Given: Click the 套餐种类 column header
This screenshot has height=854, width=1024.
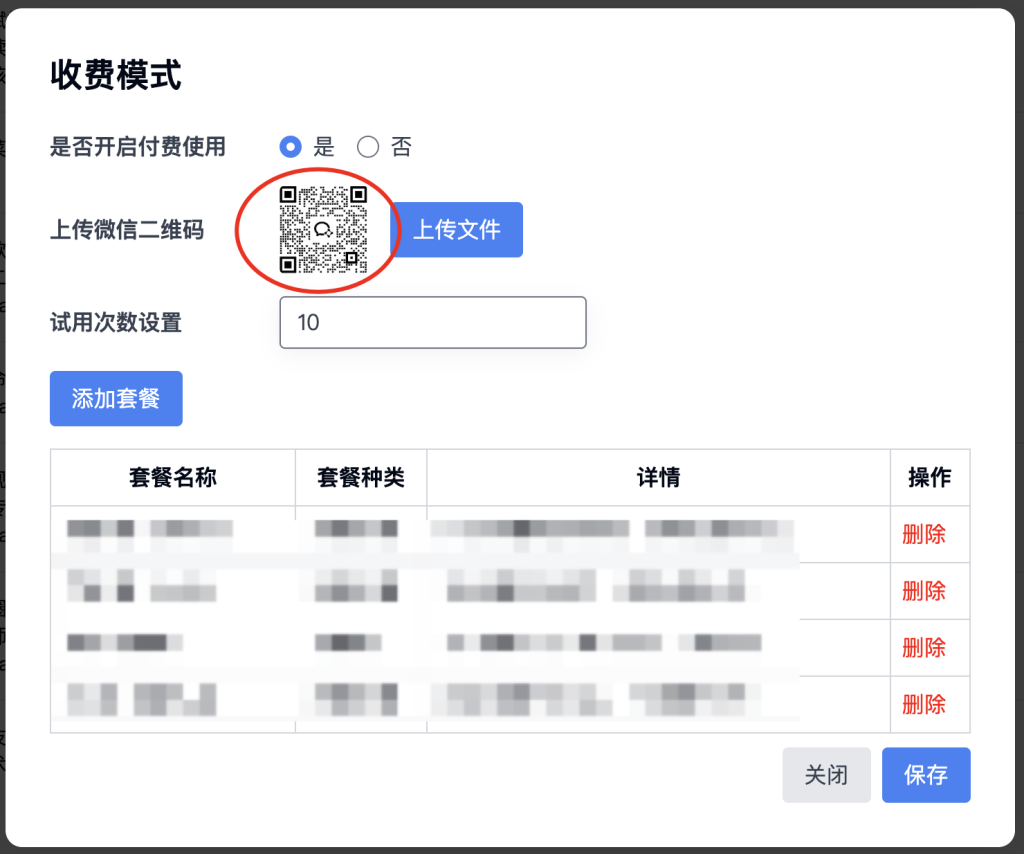Looking at the screenshot, I should [x=361, y=477].
